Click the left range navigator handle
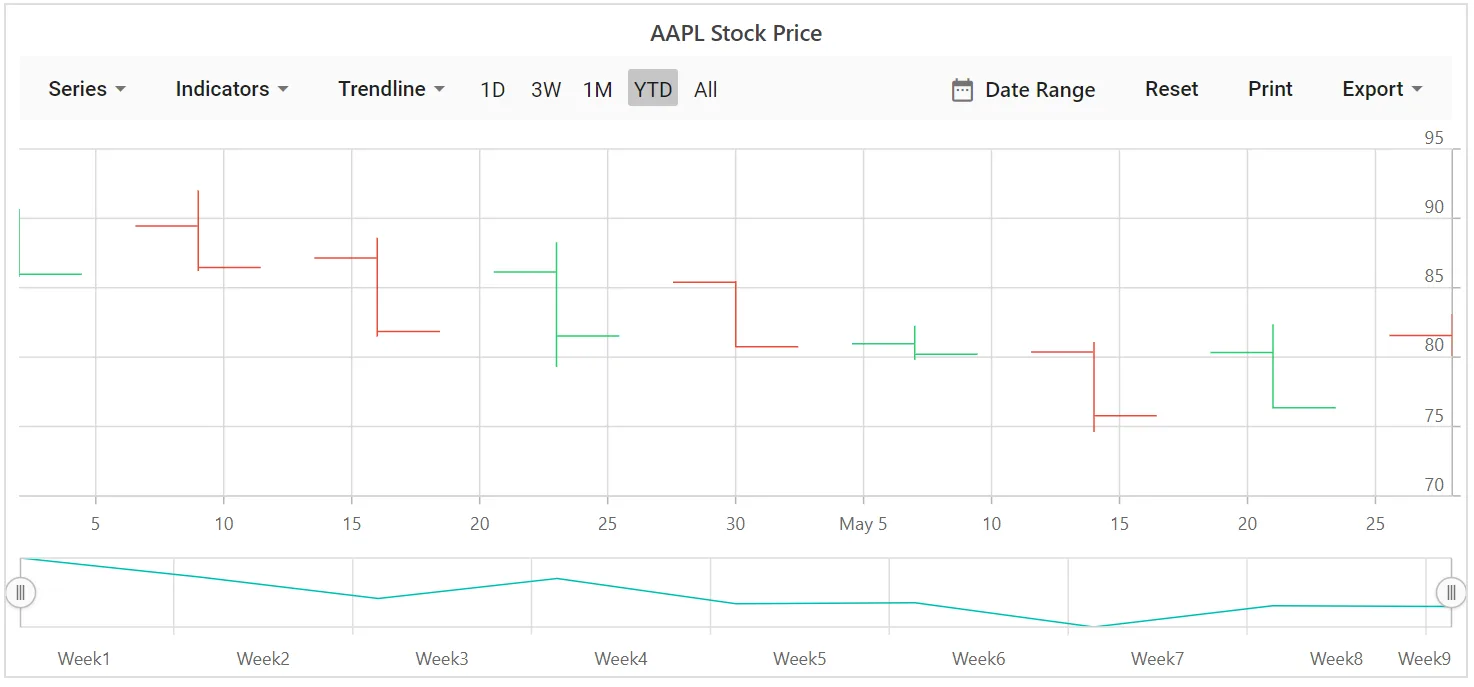The width and height of the screenshot is (1474, 687). (x=20, y=593)
